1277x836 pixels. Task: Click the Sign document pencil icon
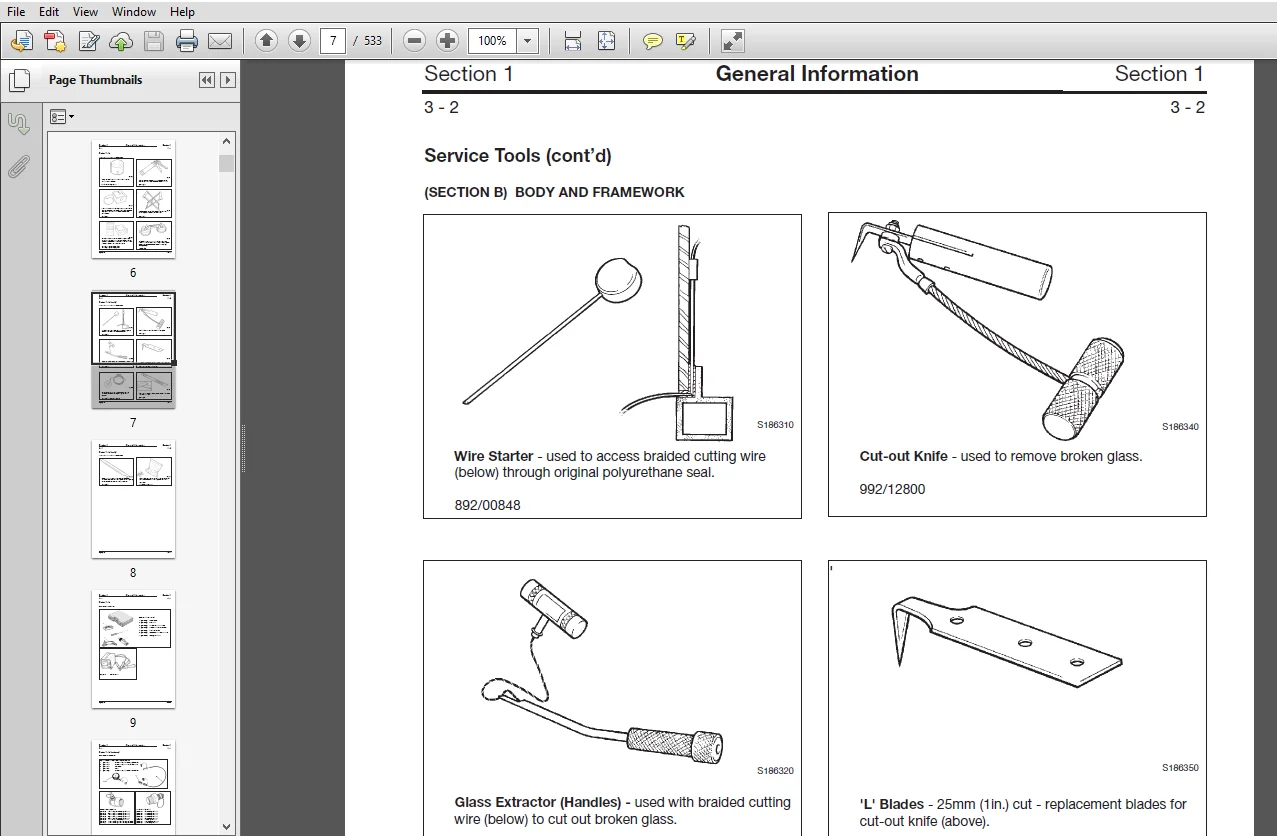tap(88, 41)
